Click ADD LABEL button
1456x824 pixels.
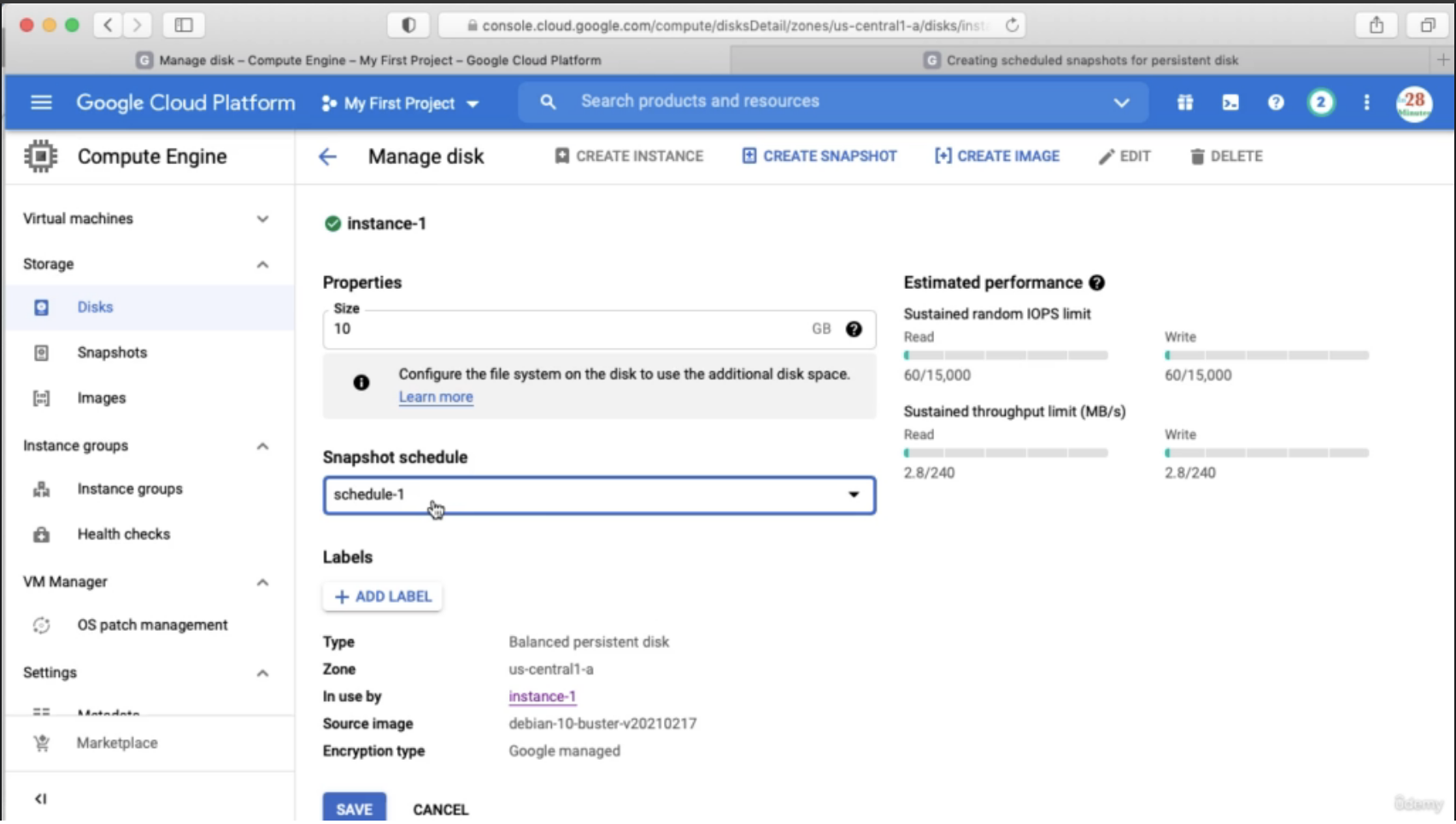click(x=383, y=597)
